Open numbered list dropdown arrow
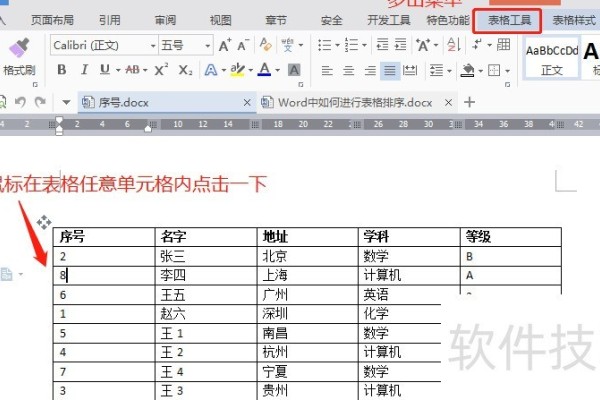 pyautogui.click(x=364, y=45)
